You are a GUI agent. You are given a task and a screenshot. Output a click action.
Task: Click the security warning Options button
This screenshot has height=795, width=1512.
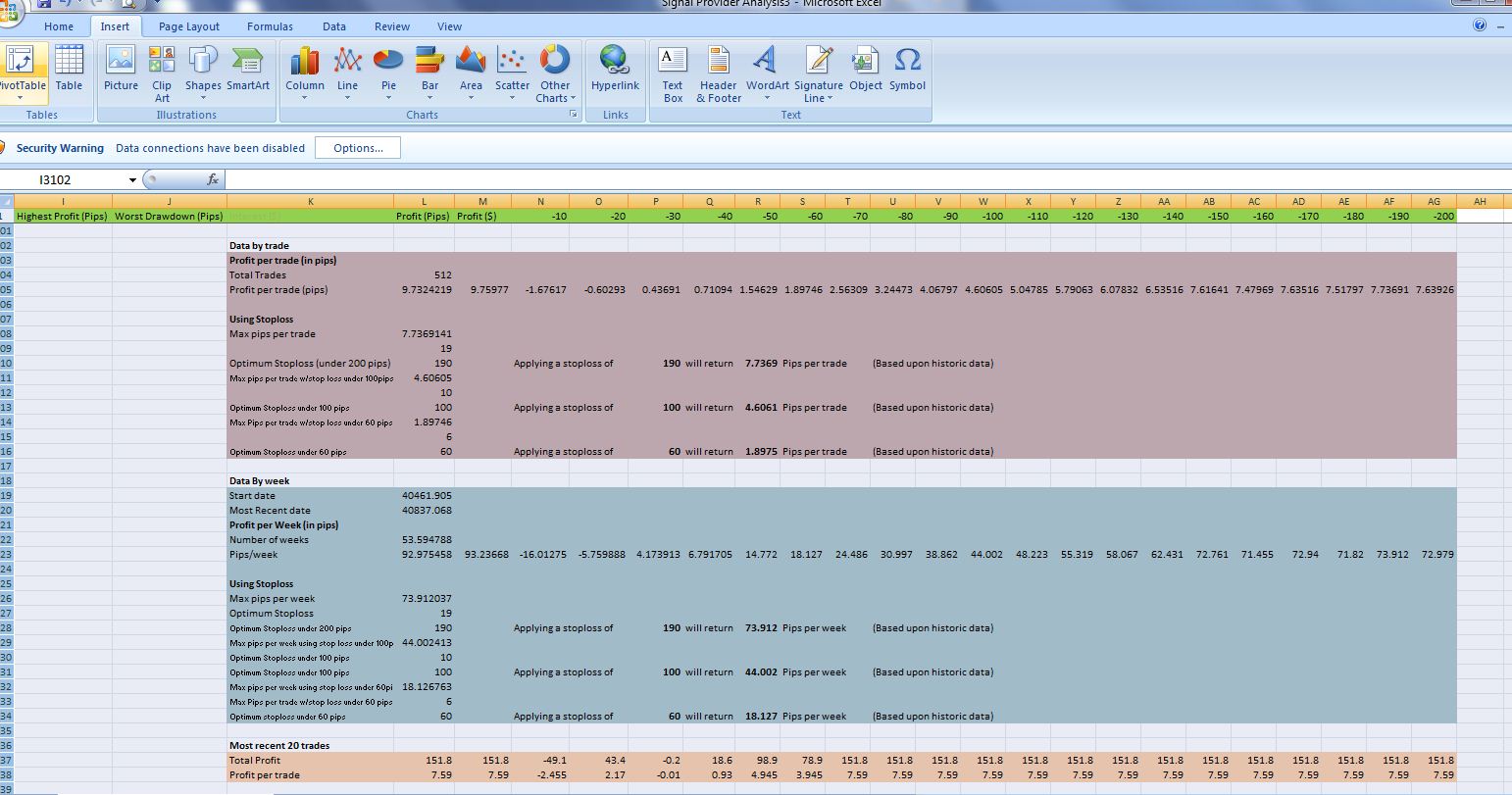pos(358,148)
